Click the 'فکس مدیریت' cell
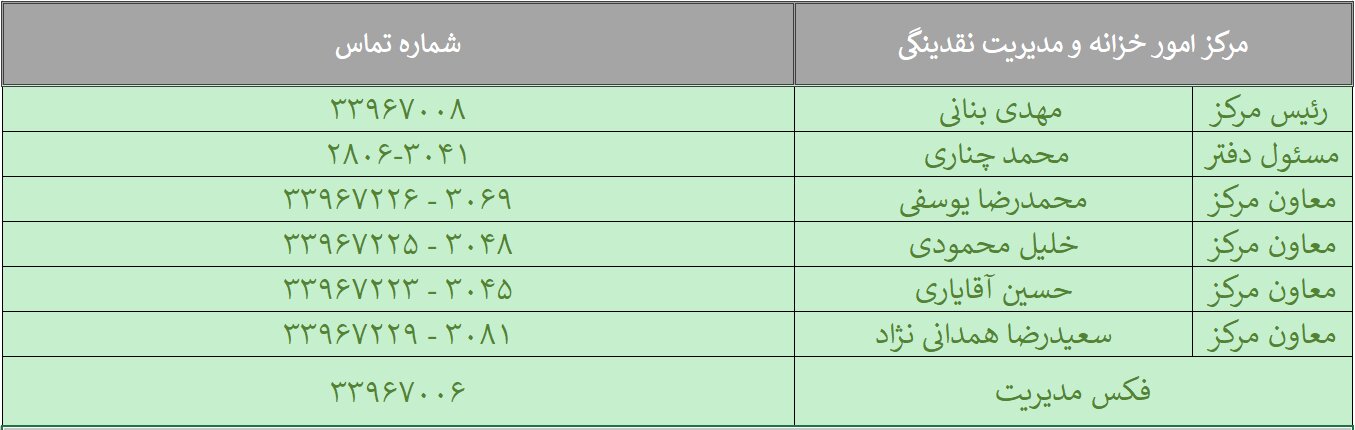Viewport: 1355px width, 430px height. click(x=1073, y=391)
